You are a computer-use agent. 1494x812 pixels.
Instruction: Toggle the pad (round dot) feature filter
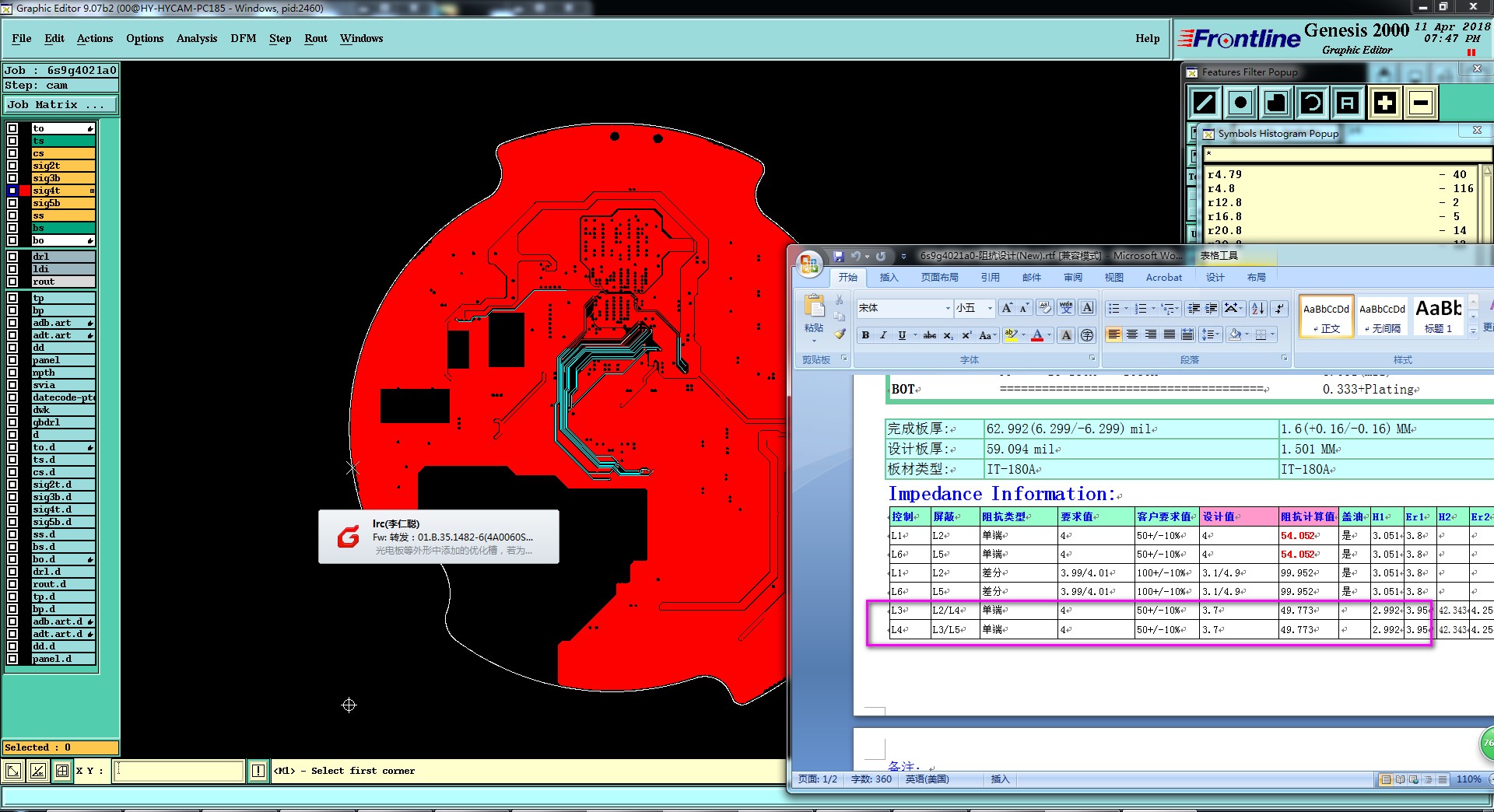pyautogui.click(x=1240, y=103)
